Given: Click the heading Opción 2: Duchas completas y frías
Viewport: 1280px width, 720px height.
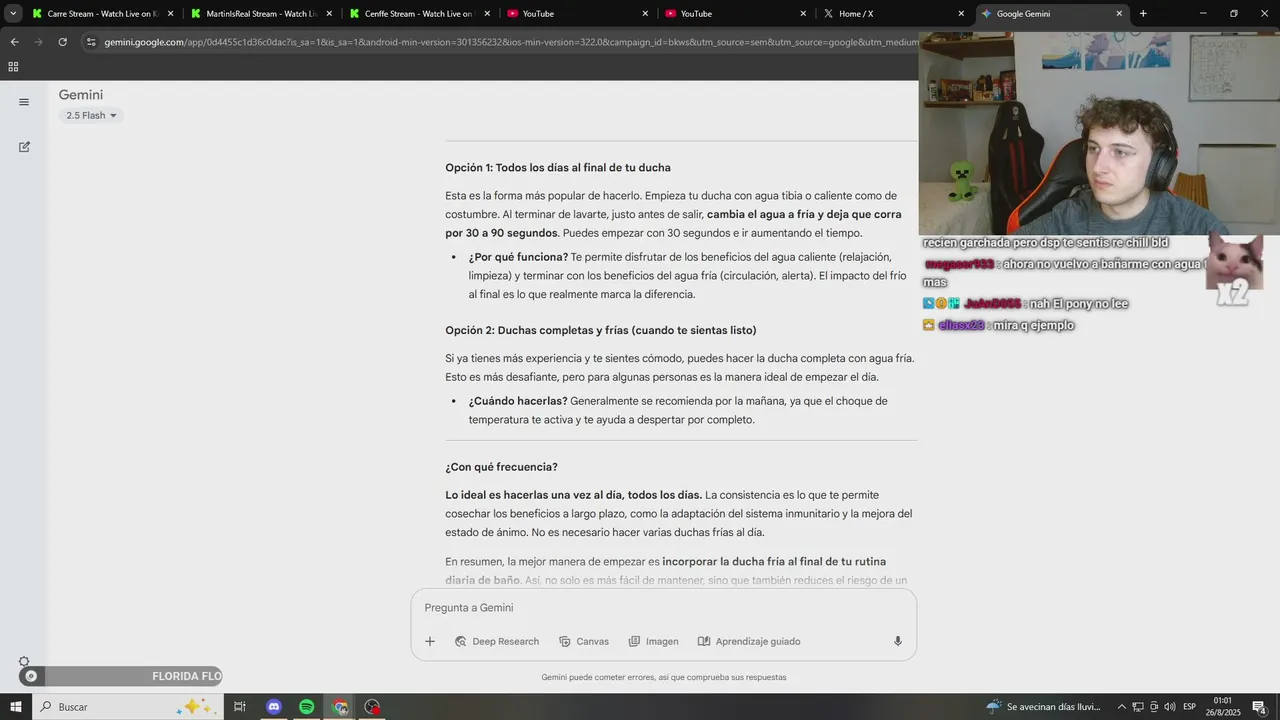Looking at the screenshot, I should coord(601,331).
